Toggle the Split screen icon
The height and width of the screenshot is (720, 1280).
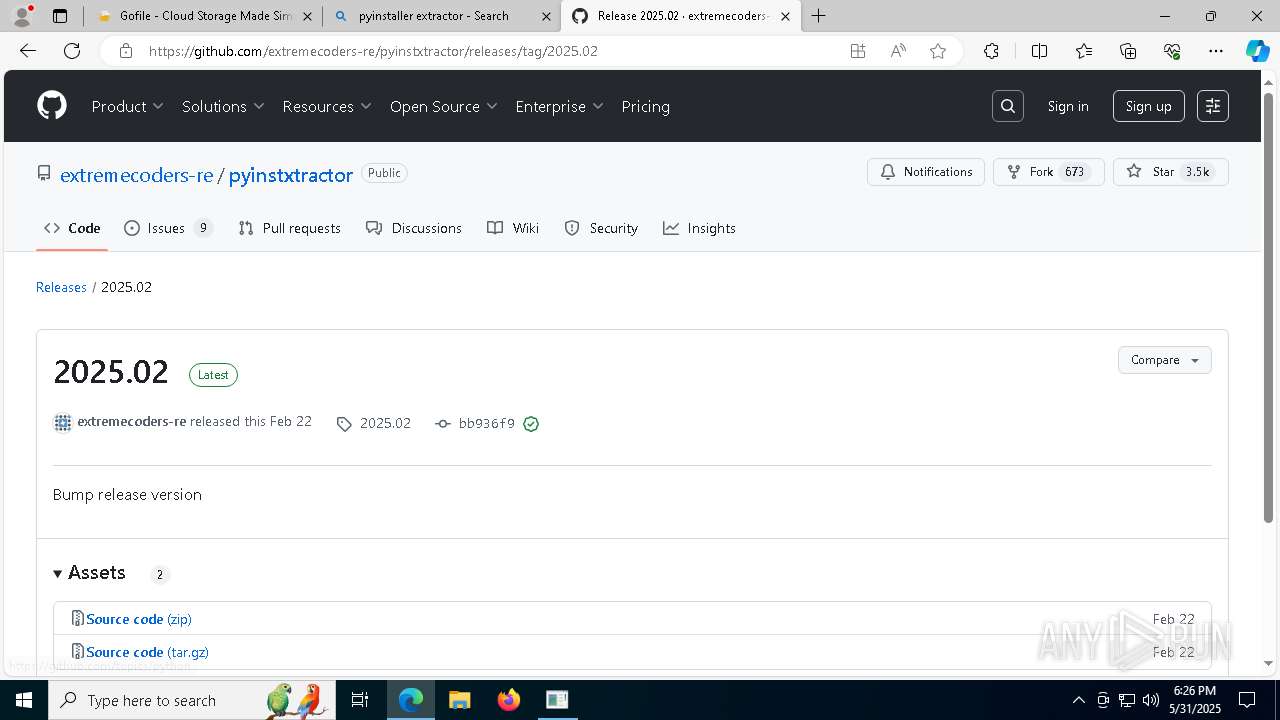(1039, 51)
